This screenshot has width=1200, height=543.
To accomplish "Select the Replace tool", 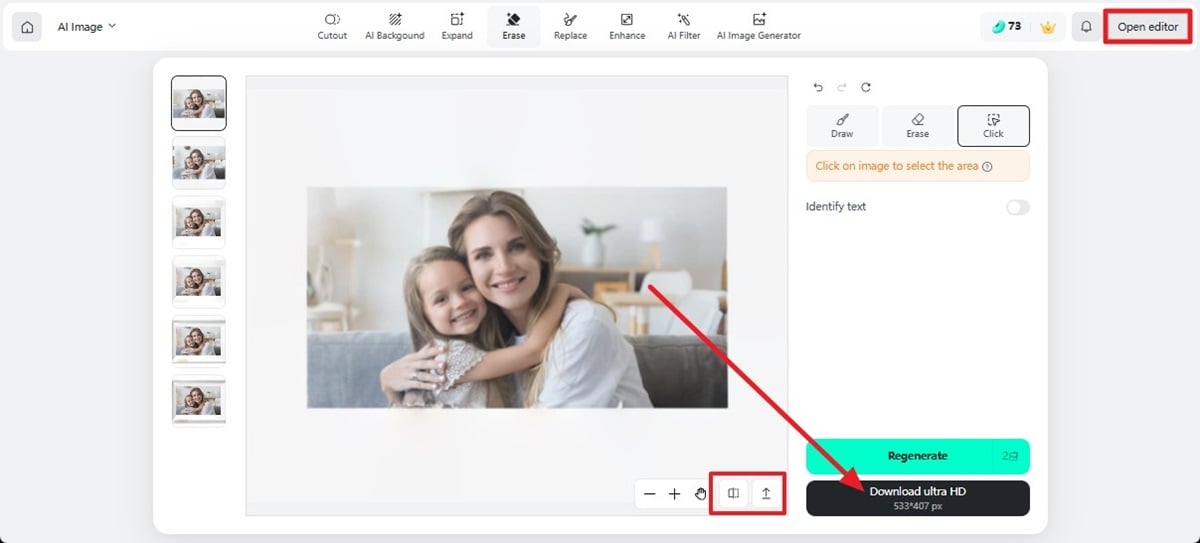I will pyautogui.click(x=570, y=27).
